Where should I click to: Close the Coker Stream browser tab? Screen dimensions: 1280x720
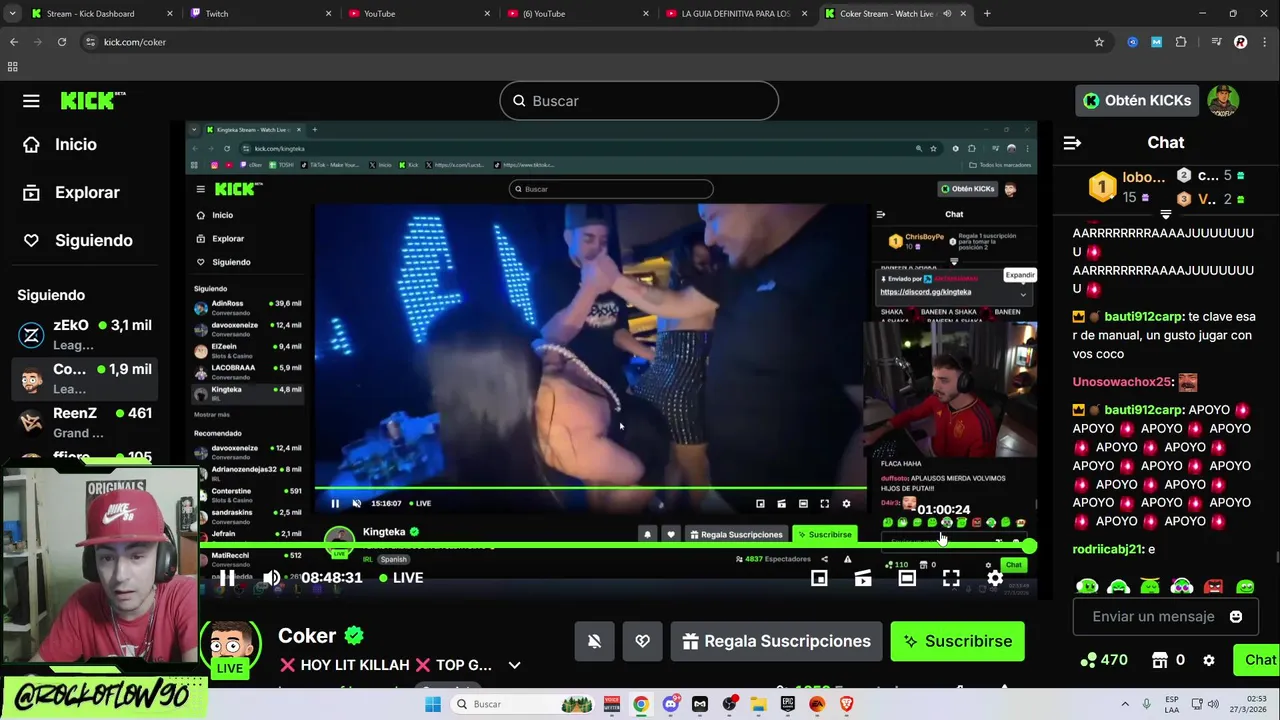point(965,14)
